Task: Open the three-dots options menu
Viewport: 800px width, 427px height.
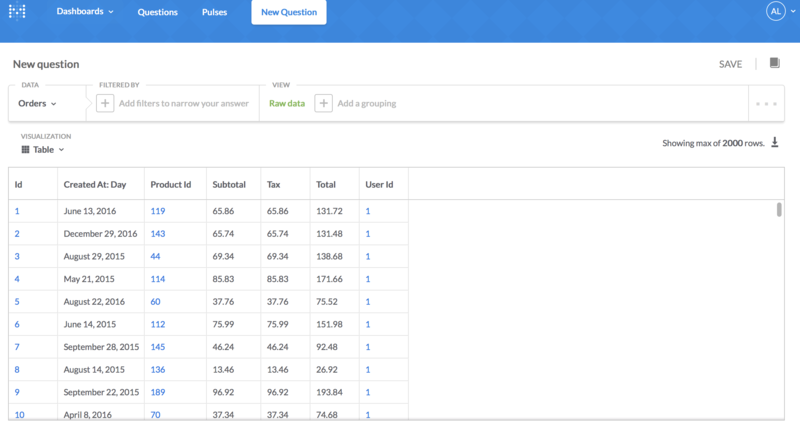Action: 766,103
